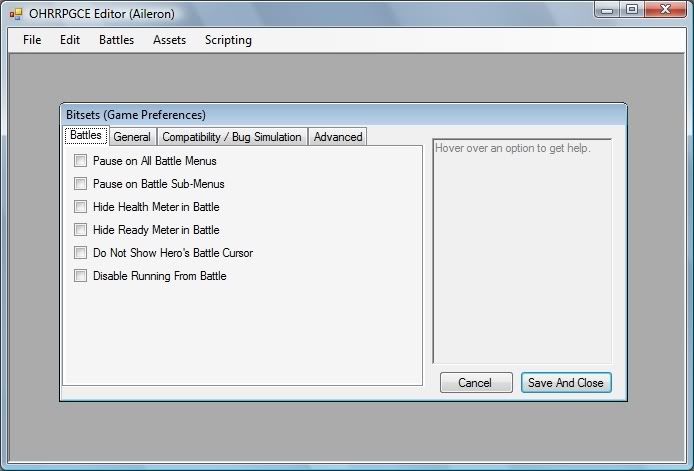This screenshot has width=694, height=471.
Task: Open the Edit menu
Action: [69, 40]
